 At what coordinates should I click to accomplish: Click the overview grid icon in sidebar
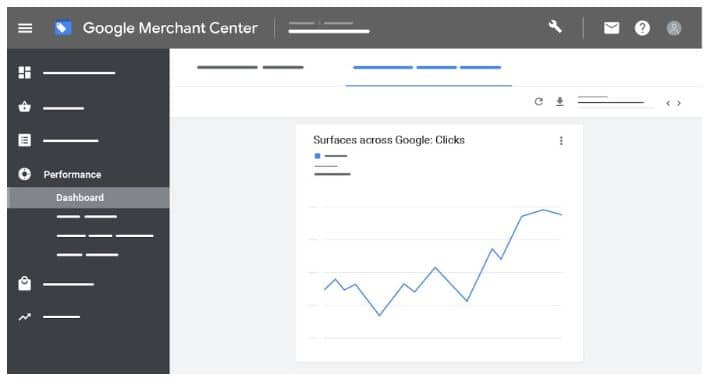(x=24, y=73)
